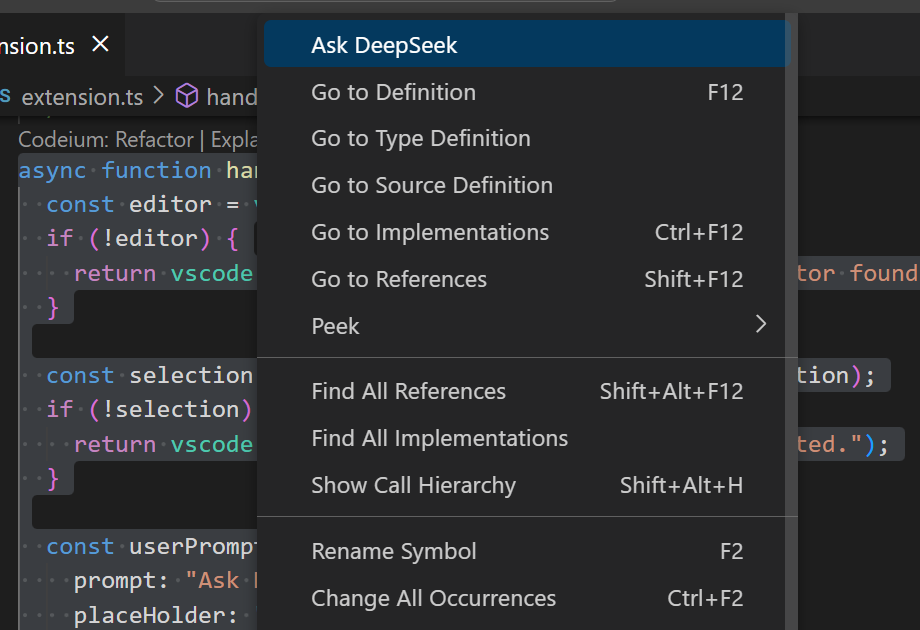Screen dimensions: 920x630
Task: Show Call Hierarchy for symbol
Action: 413,485
